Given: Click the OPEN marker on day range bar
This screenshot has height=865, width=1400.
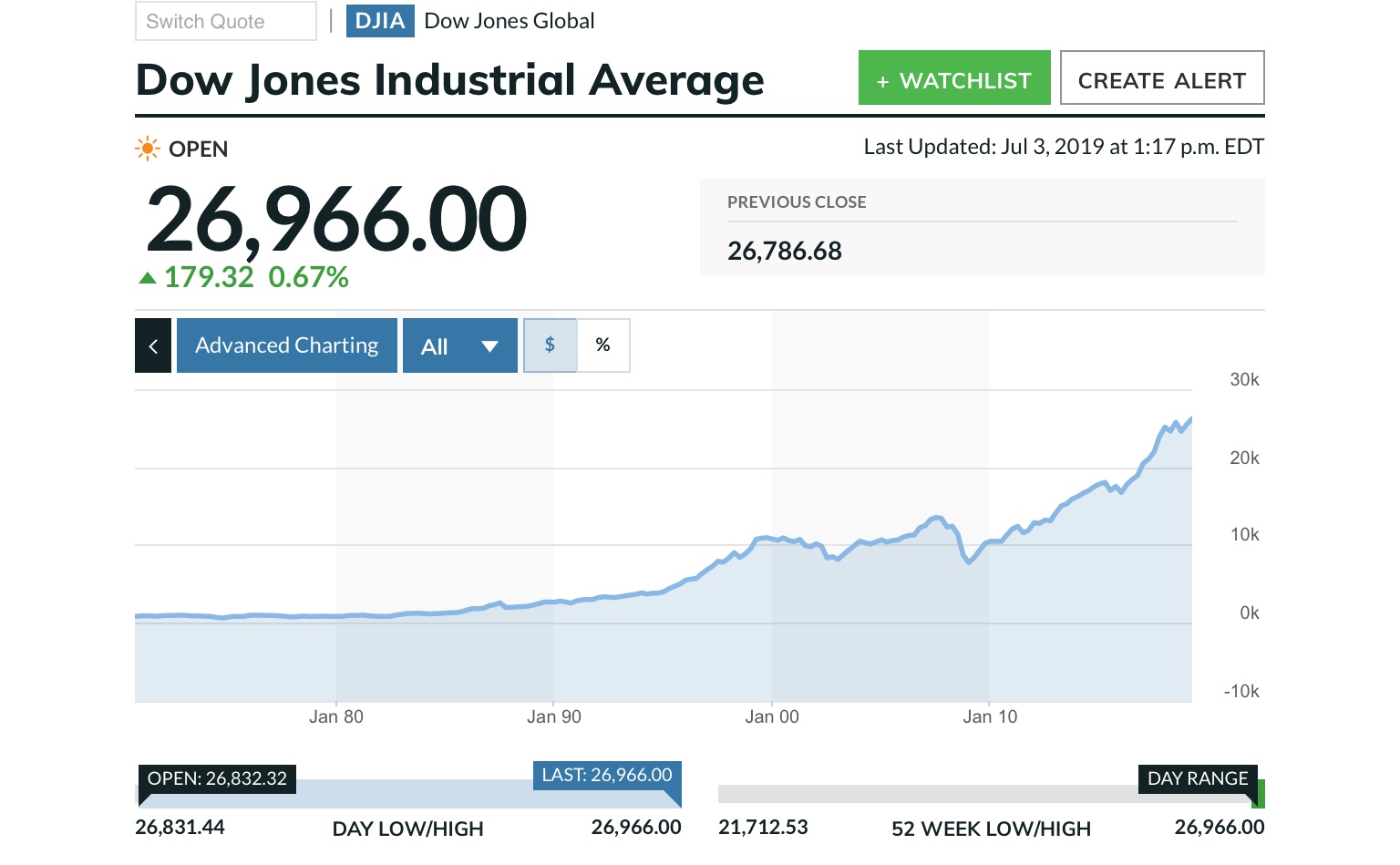Looking at the screenshot, I should click(x=217, y=778).
